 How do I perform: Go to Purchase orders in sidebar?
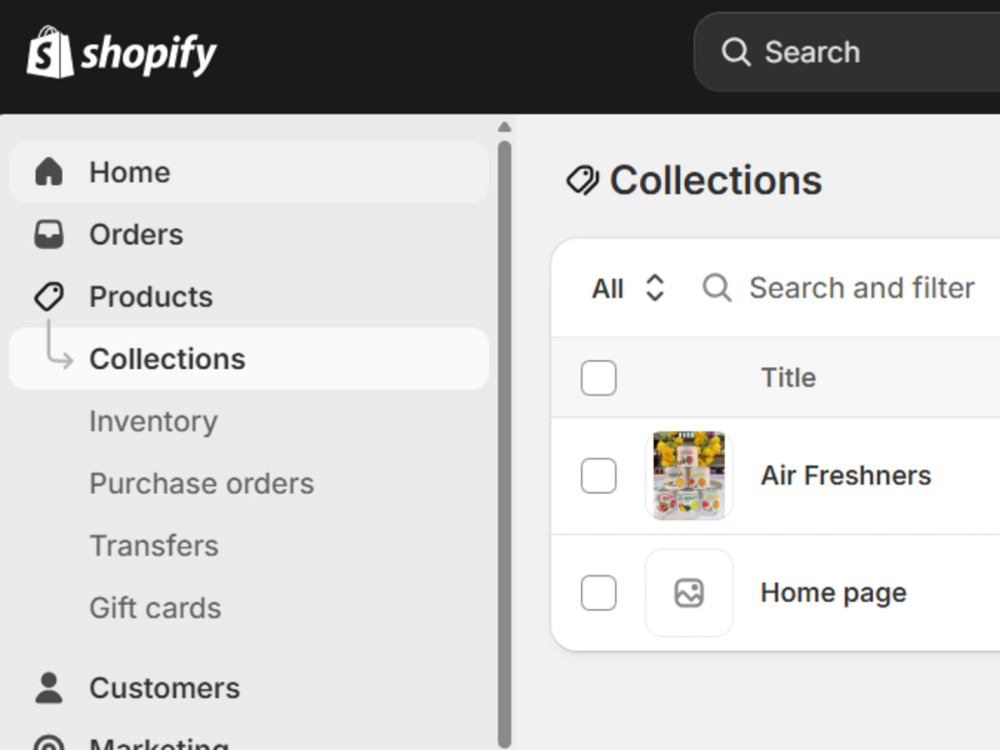click(x=202, y=483)
